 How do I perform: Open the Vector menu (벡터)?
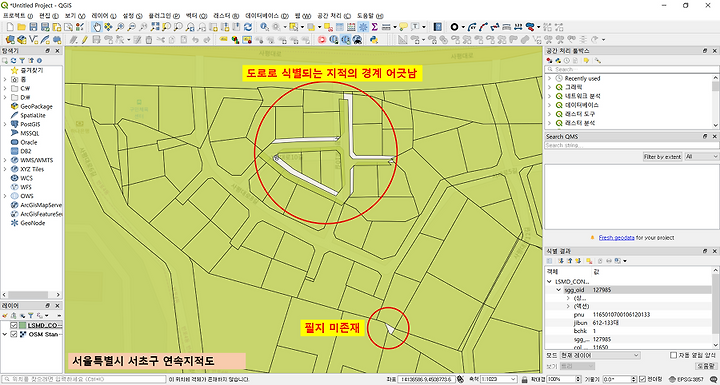pos(196,16)
